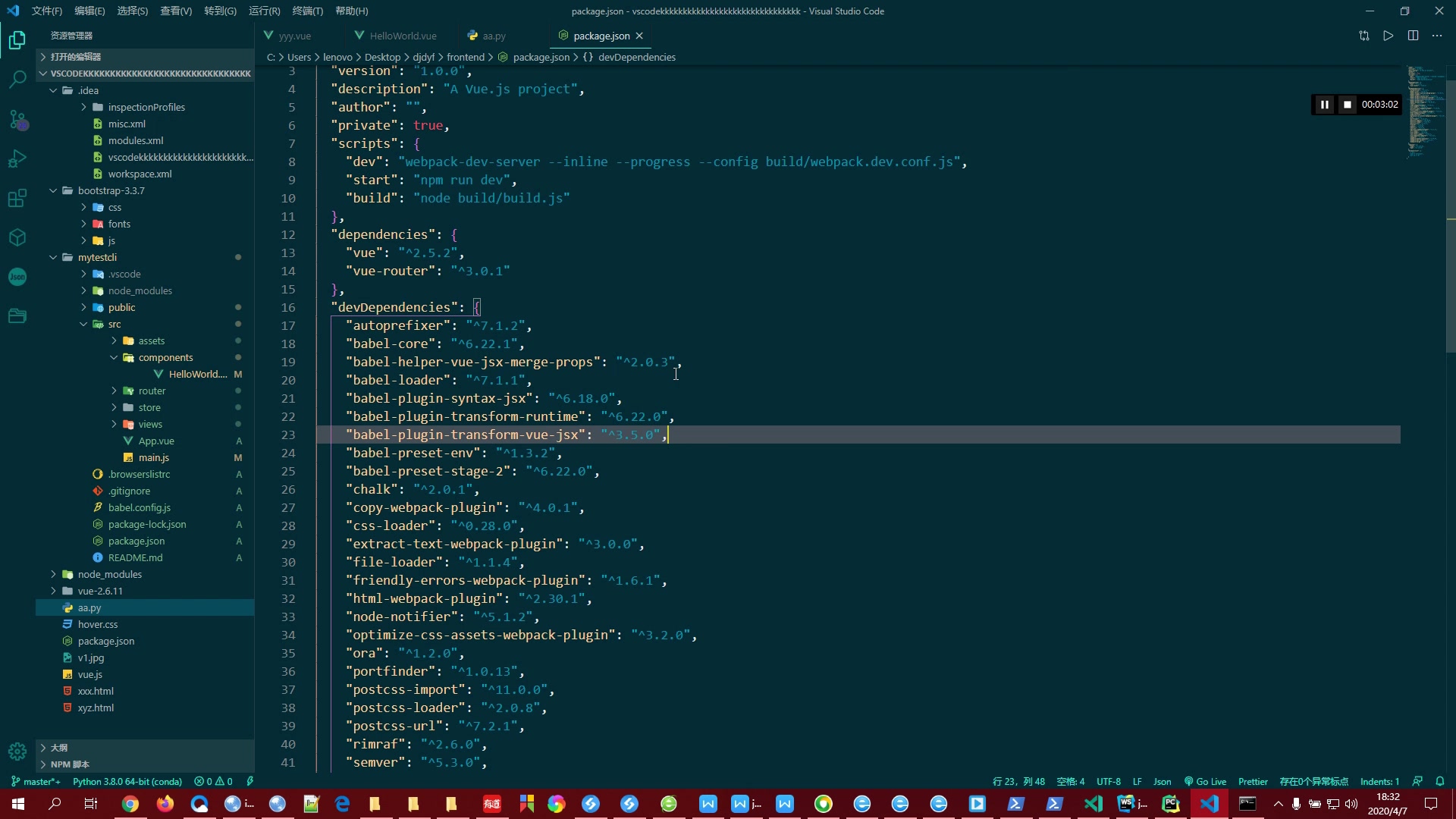1456x819 pixels.
Task: Open README.md in the file tree
Action: 135,557
